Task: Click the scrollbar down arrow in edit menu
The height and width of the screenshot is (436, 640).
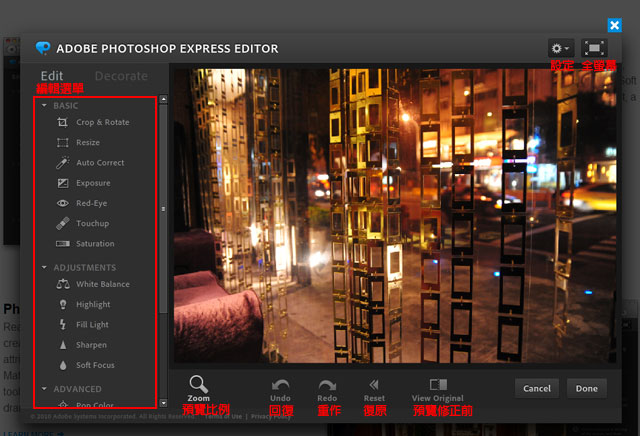Action: coord(163,403)
